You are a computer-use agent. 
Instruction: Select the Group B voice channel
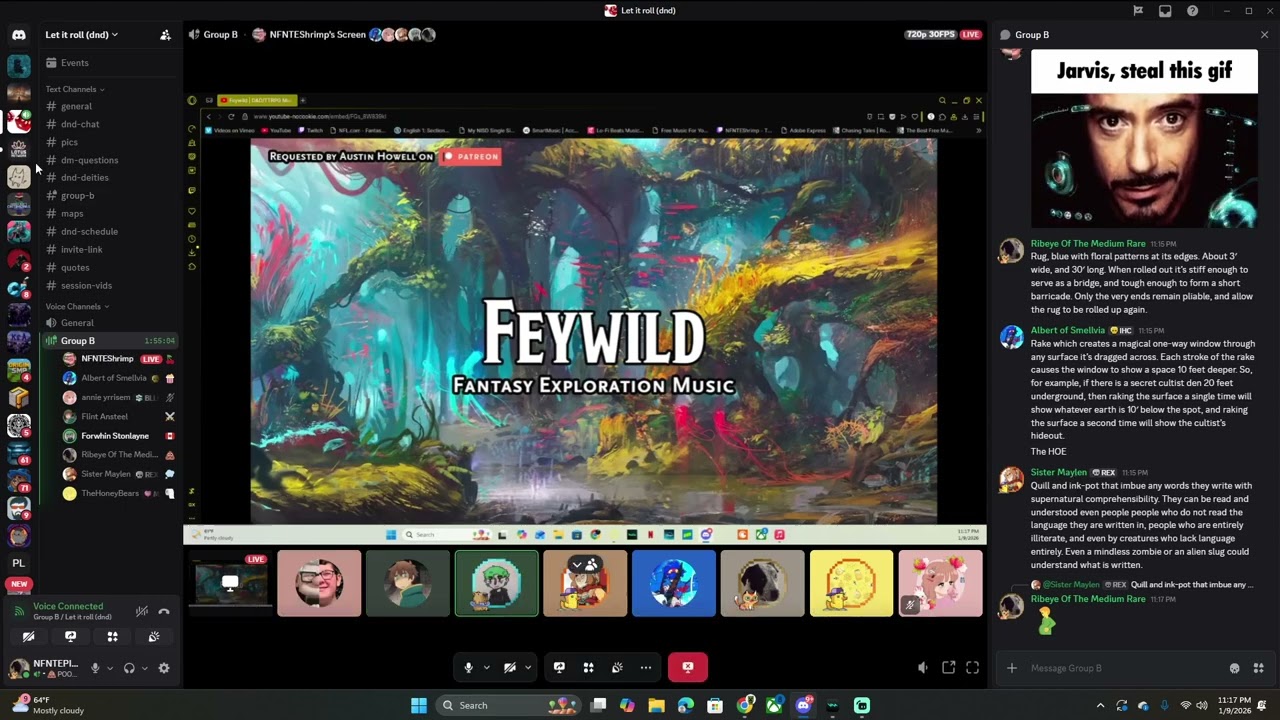coord(110,341)
